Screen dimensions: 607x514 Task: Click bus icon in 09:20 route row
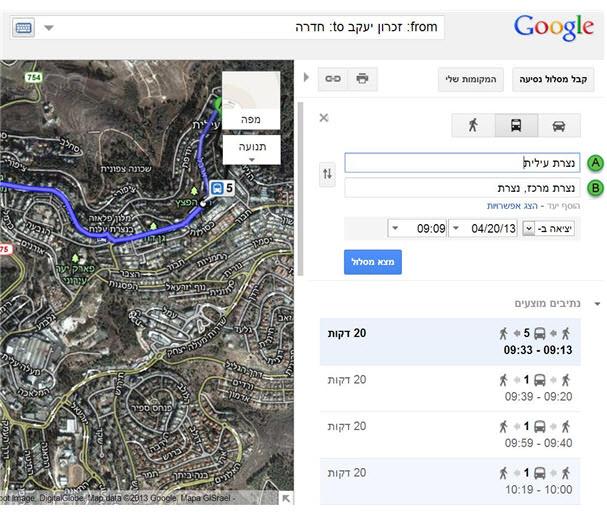(x=540, y=380)
